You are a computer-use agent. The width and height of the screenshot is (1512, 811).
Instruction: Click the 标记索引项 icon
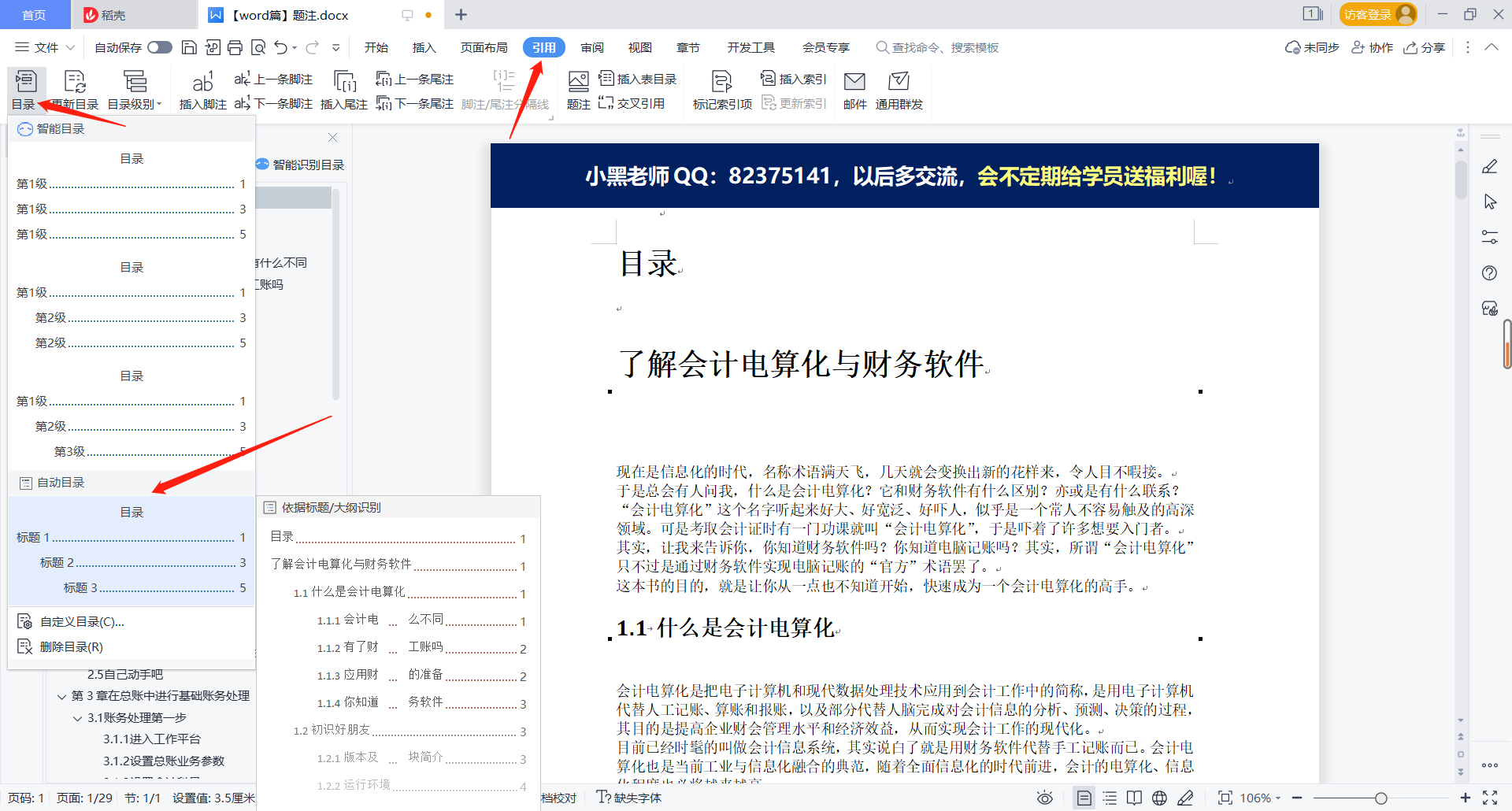(721, 88)
